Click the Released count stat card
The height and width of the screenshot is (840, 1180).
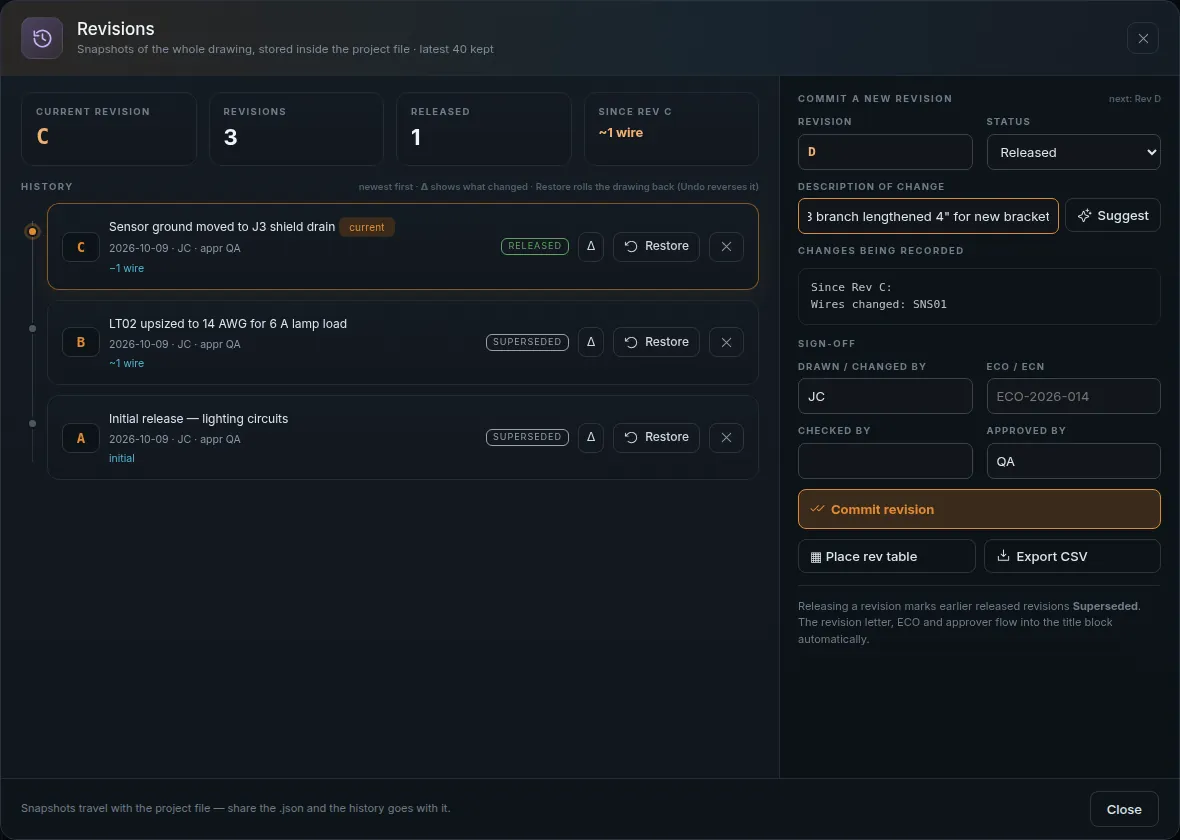(x=484, y=129)
